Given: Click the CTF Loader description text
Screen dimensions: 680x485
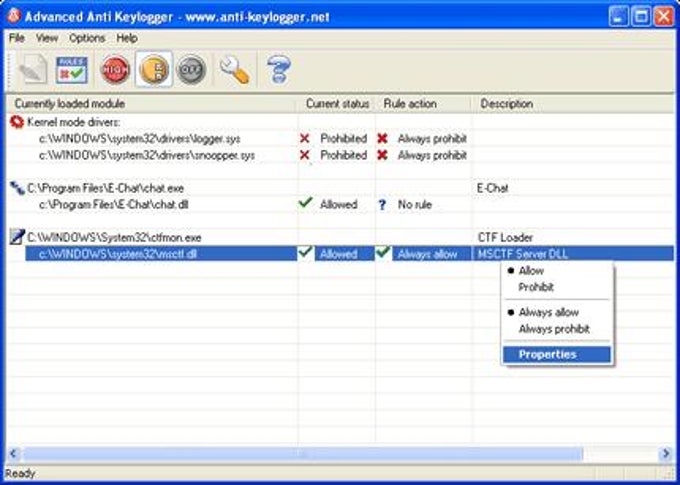Looking at the screenshot, I should point(505,237).
